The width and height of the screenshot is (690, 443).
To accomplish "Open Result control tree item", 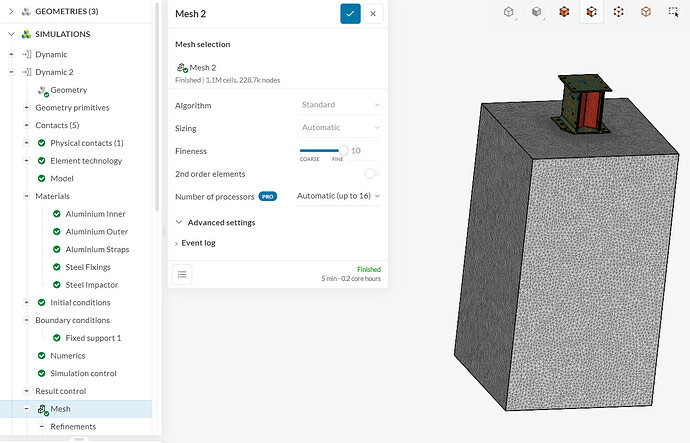I will pos(61,391).
